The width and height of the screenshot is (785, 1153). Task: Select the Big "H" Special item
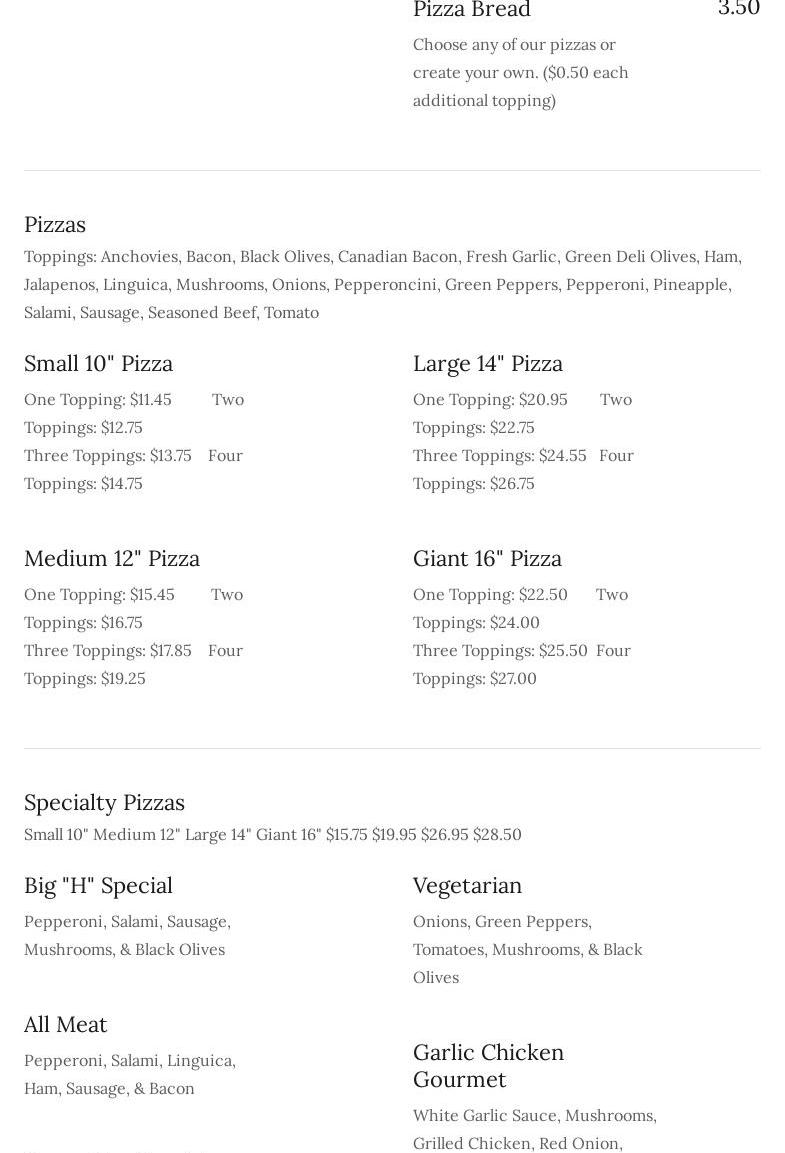point(98,885)
